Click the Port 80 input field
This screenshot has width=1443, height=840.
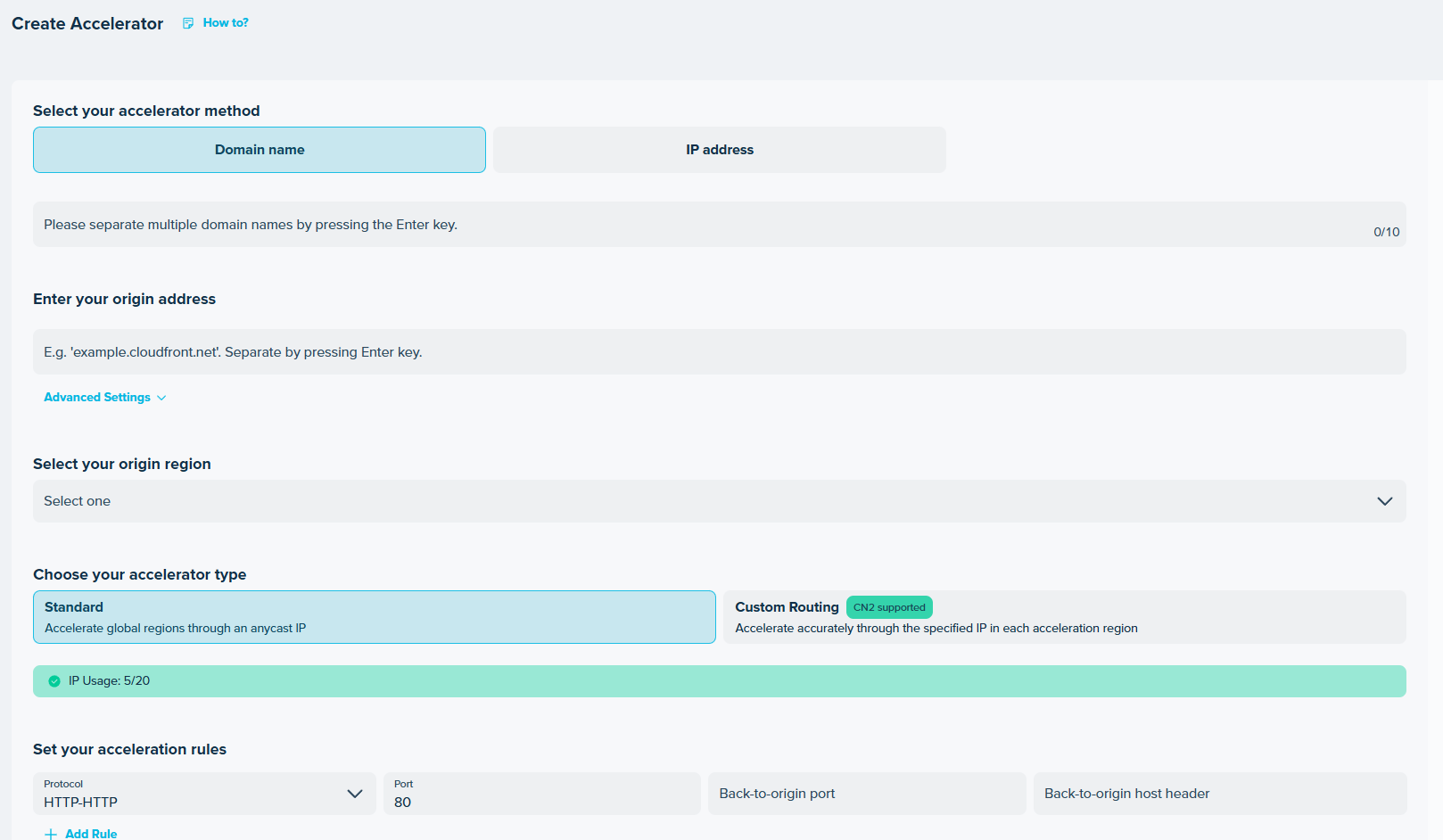(x=541, y=794)
